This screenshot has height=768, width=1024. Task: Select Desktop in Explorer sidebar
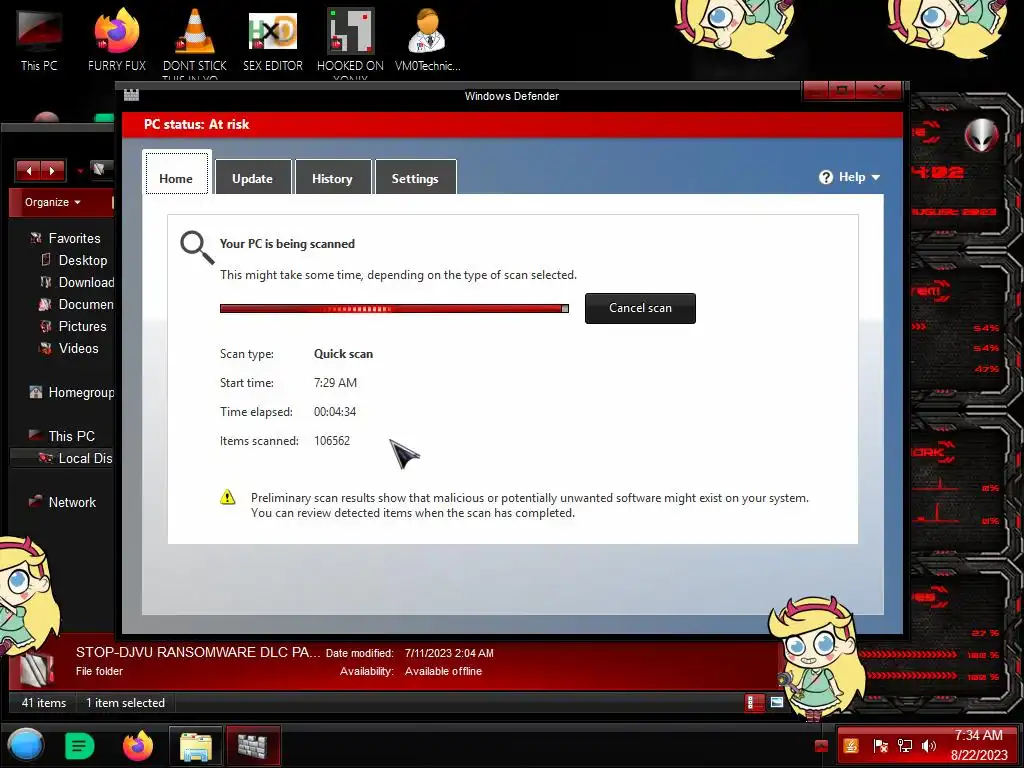pos(74,260)
